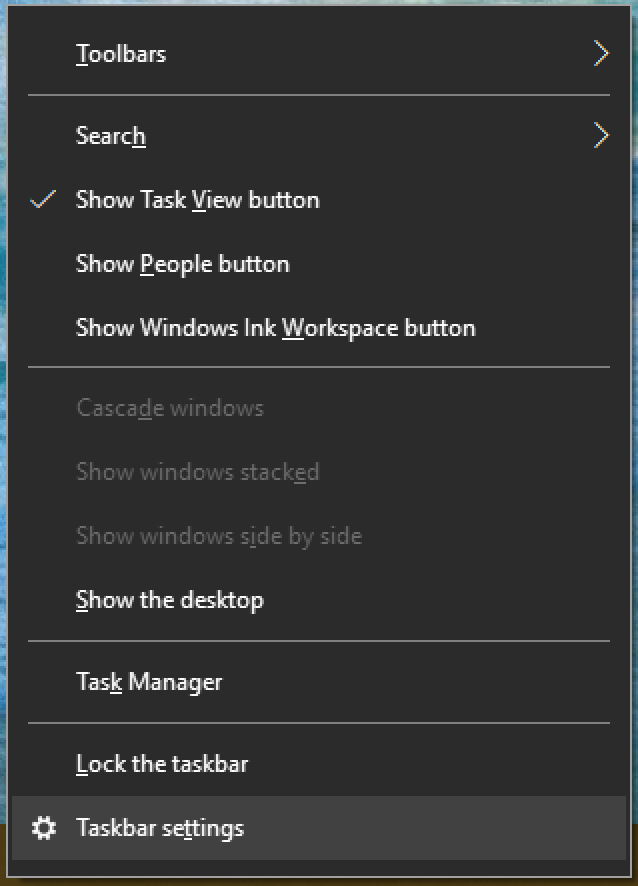
Task: Click the gear icon beside Taskbar settings
Action: pos(45,828)
